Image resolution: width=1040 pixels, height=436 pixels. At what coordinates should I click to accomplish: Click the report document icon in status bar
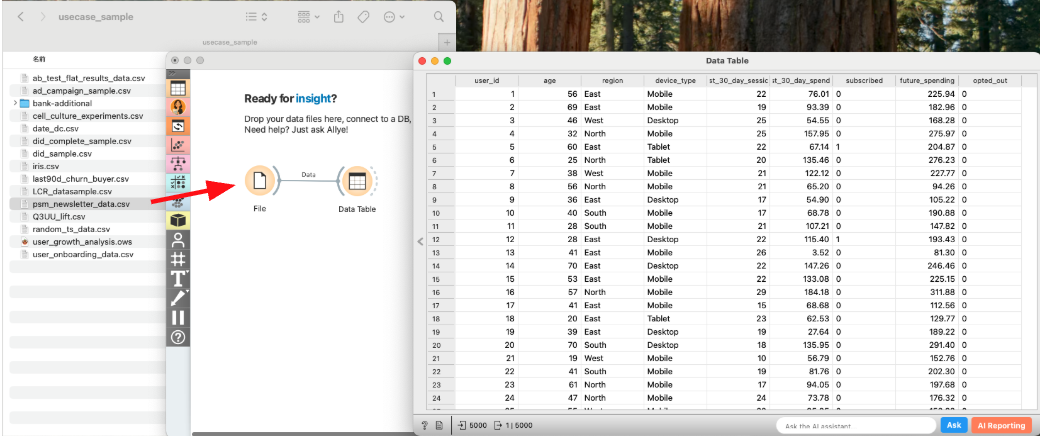438,425
